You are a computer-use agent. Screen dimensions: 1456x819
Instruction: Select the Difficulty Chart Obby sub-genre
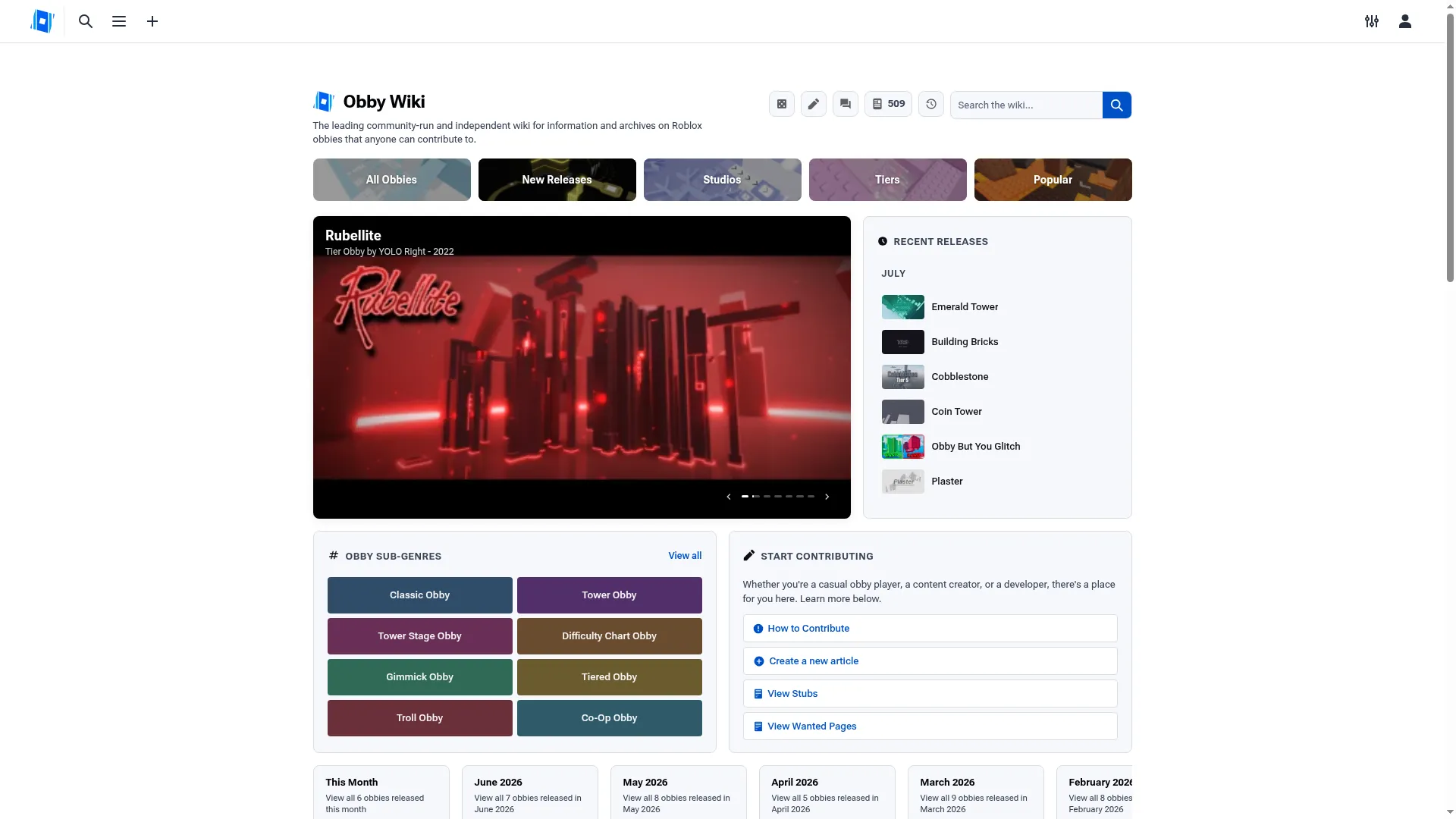point(610,636)
